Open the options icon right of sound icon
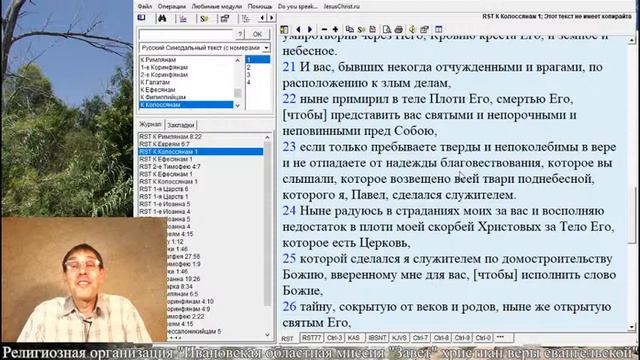Viewport: 640px width, 360px height. tap(424, 29)
